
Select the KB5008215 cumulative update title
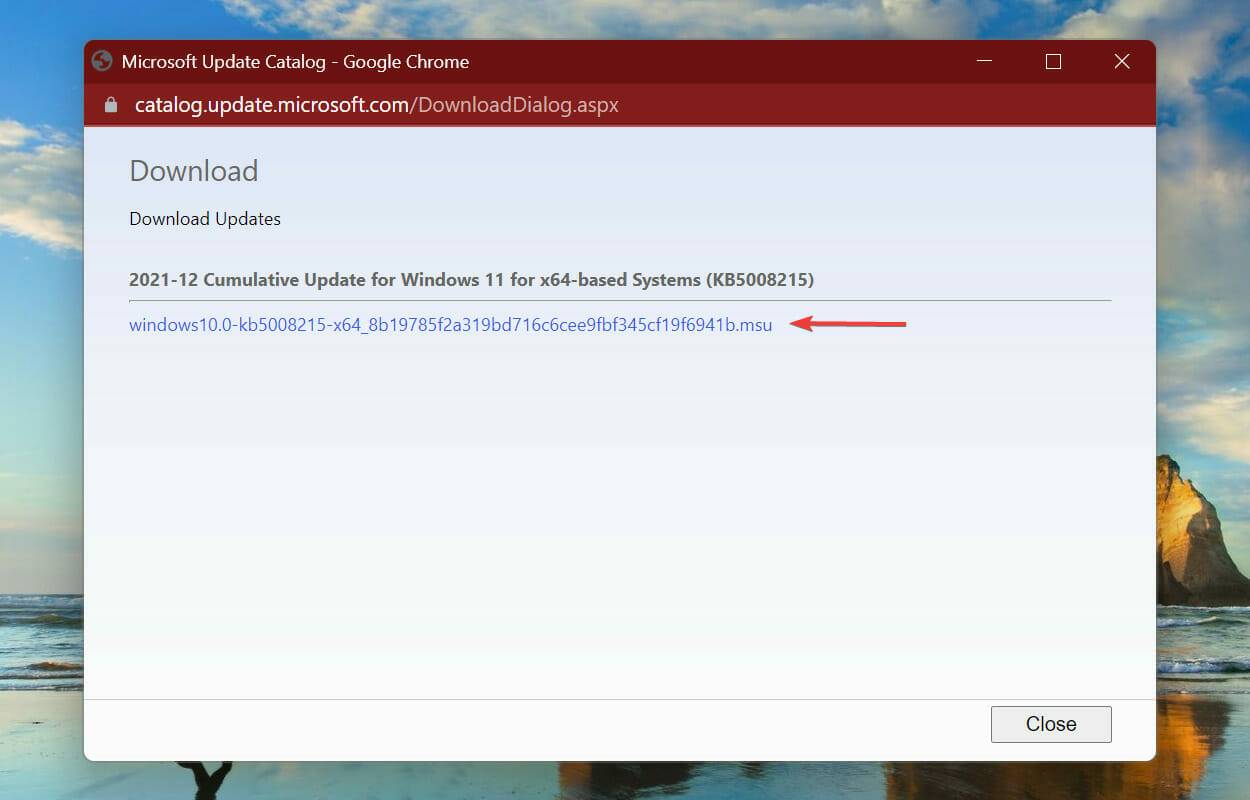(x=471, y=280)
